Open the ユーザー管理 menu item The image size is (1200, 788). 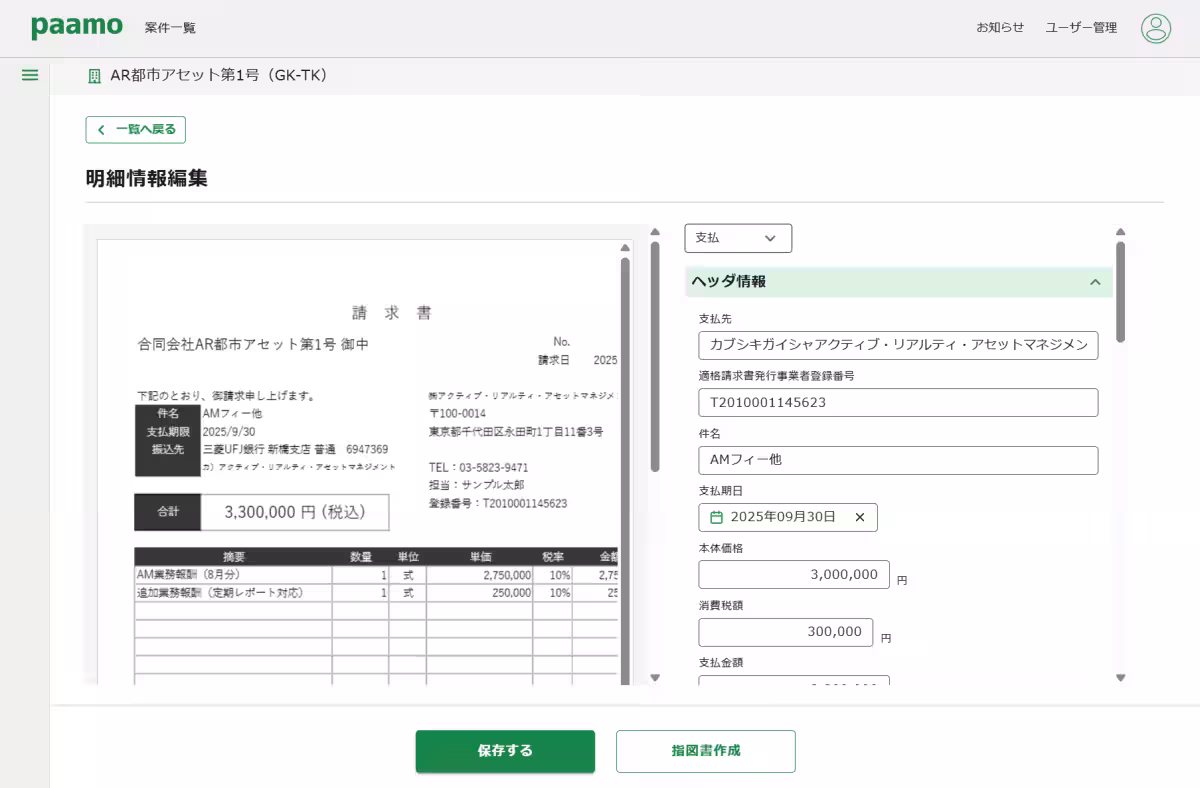[1080, 28]
